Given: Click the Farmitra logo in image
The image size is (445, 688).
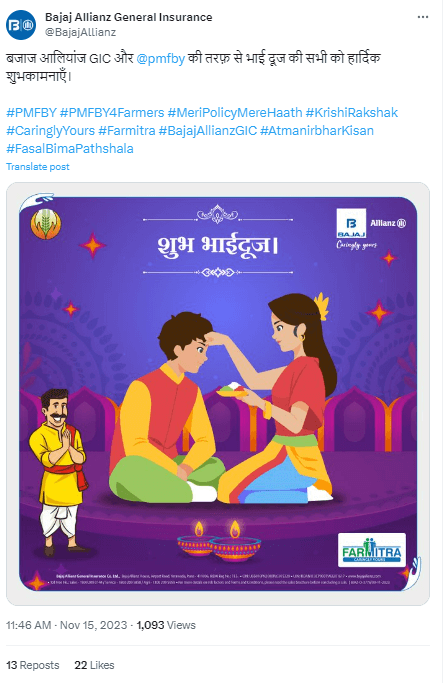Looking at the screenshot, I should pyautogui.click(x=372, y=549).
